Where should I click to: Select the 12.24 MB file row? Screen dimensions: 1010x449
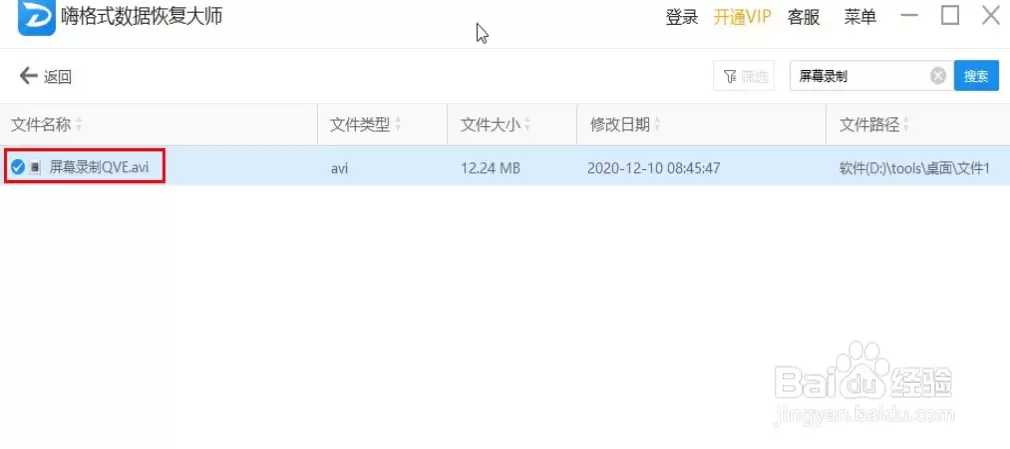coord(505,167)
